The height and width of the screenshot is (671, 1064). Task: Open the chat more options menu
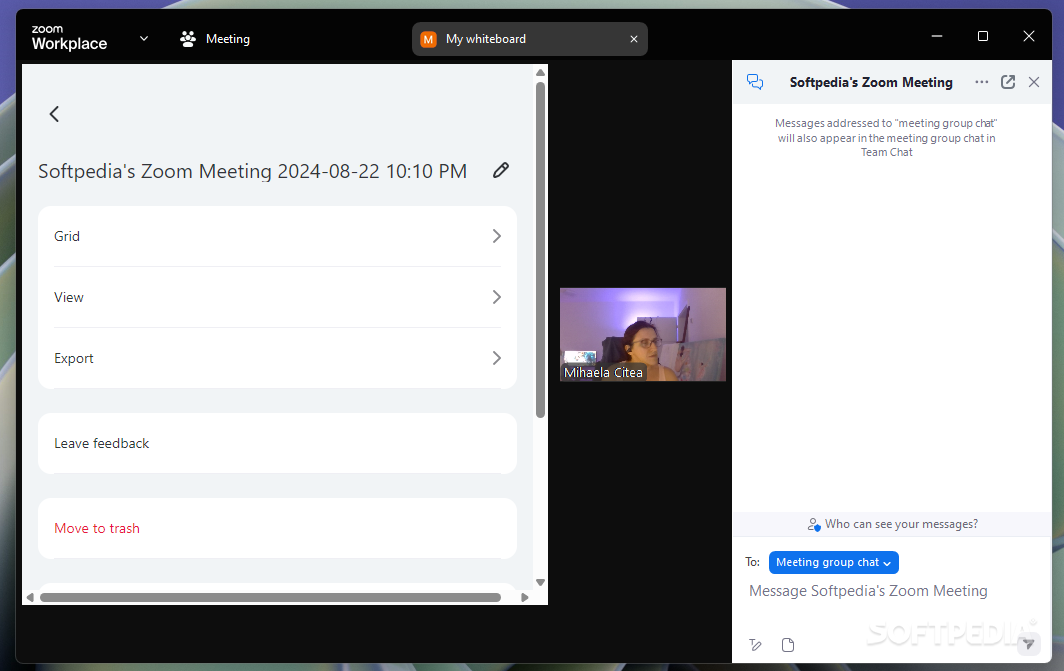pos(981,82)
